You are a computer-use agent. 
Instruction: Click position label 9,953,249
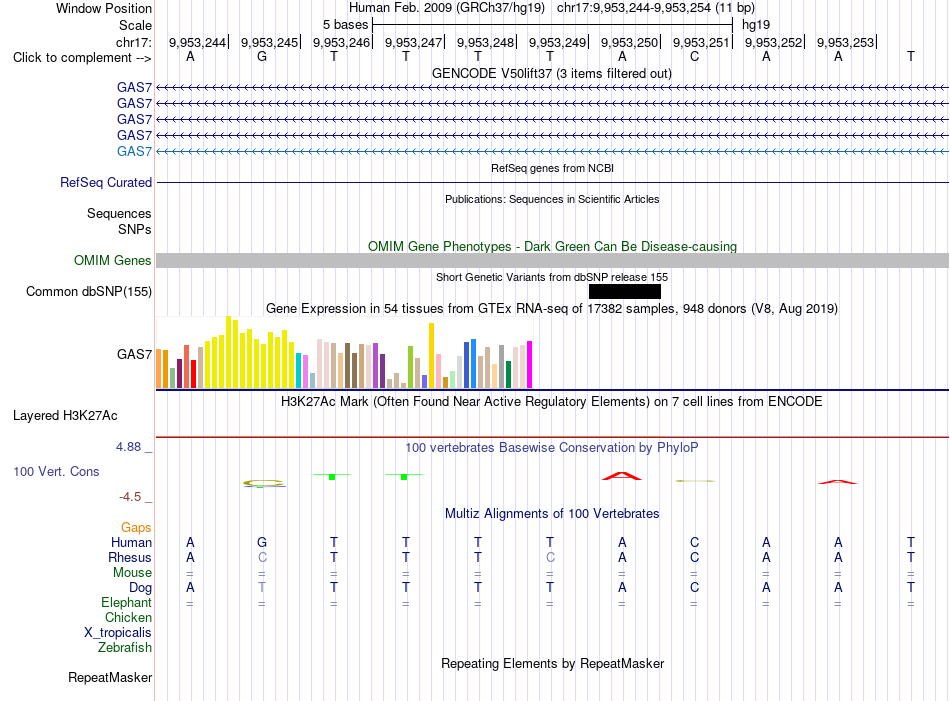point(558,42)
